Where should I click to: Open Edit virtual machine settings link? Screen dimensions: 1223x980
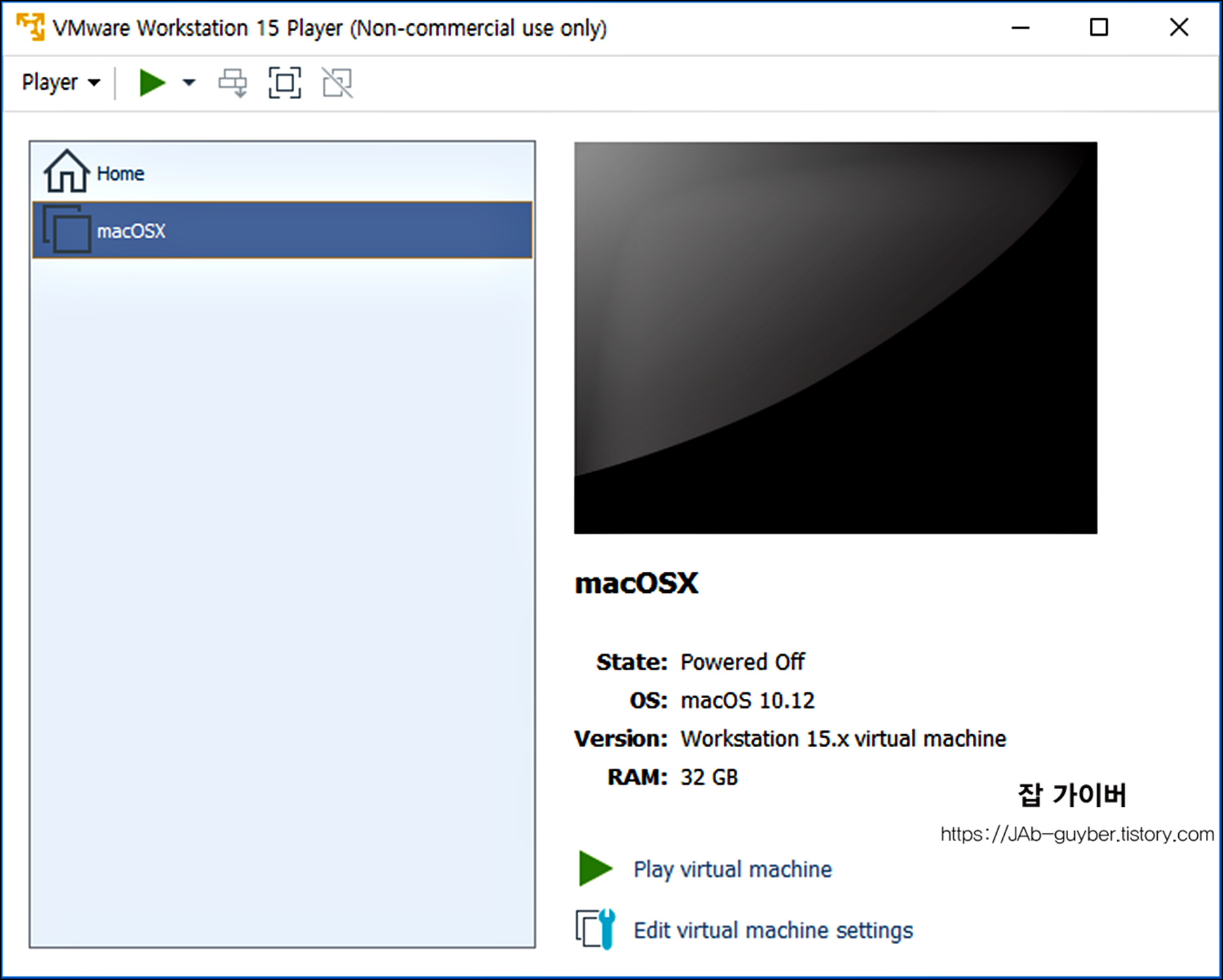773,930
